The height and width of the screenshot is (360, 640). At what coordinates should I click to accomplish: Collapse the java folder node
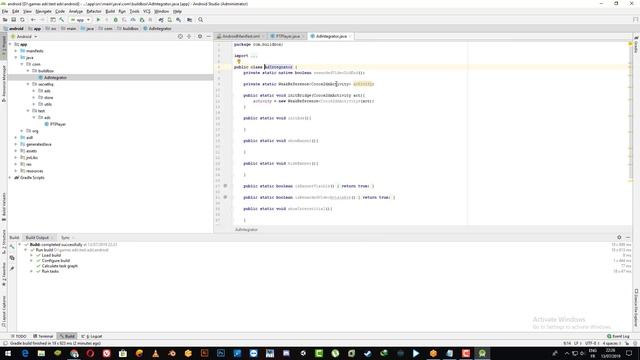[x=16, y=58]
